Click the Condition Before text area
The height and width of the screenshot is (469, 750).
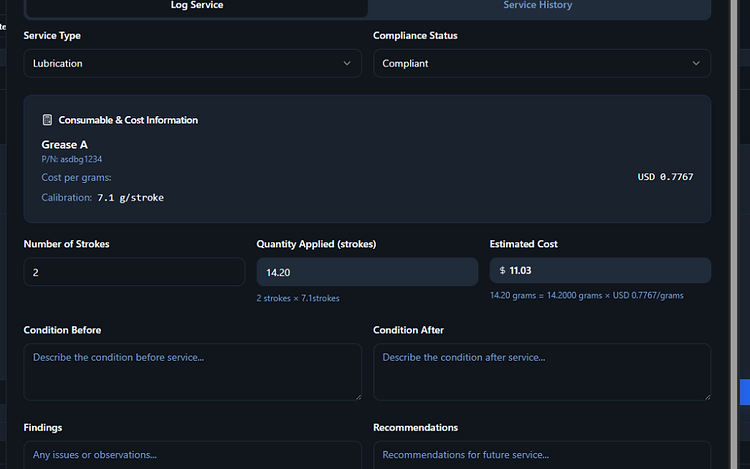click(x=192, y=372)
